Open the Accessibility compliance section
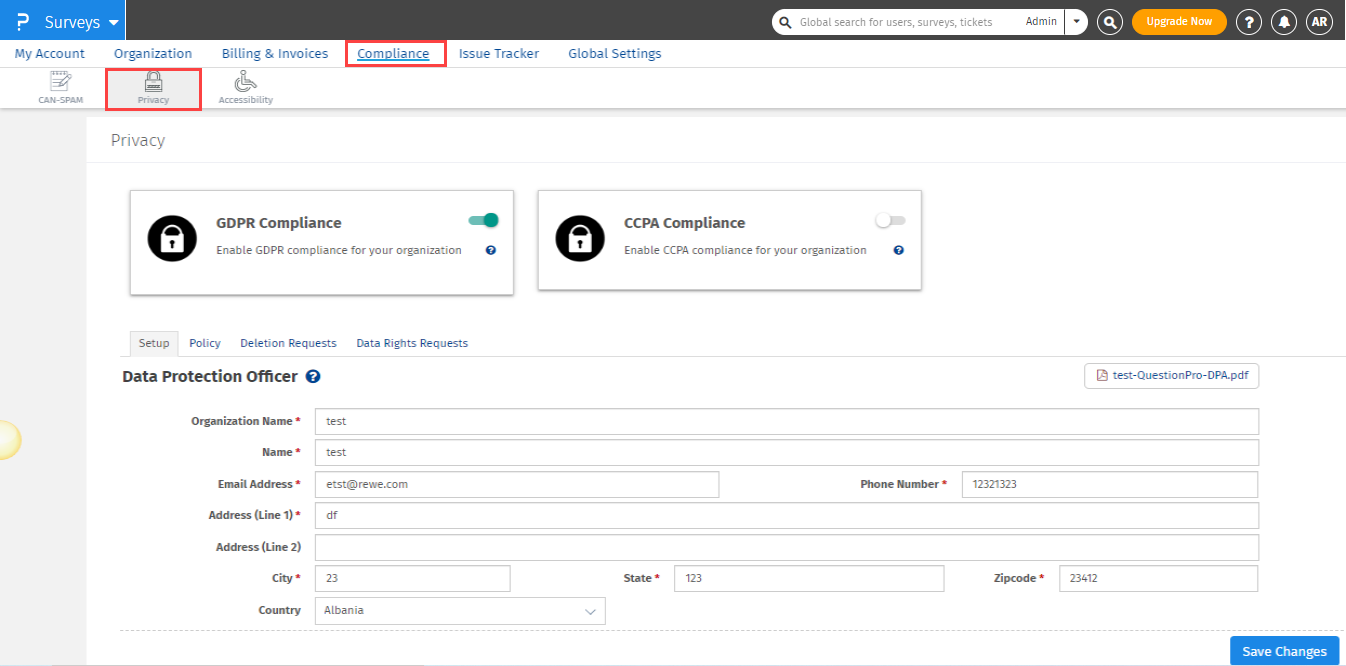Viewport: 1346px width, 666px height. click(x=245, y=87)
